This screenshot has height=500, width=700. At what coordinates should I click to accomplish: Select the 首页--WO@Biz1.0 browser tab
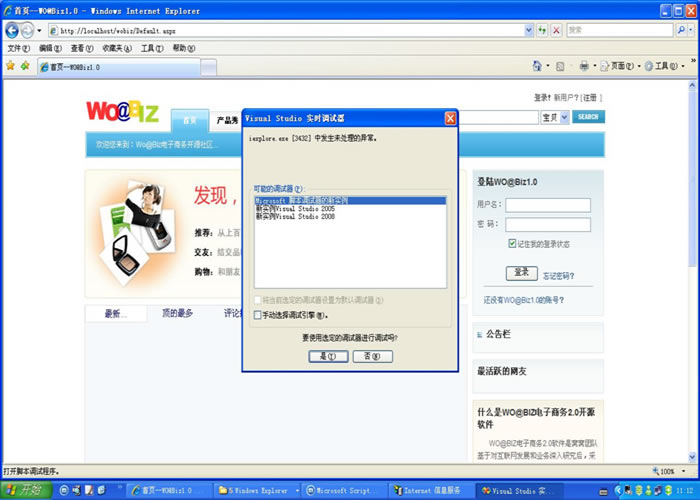coord(119,67)
